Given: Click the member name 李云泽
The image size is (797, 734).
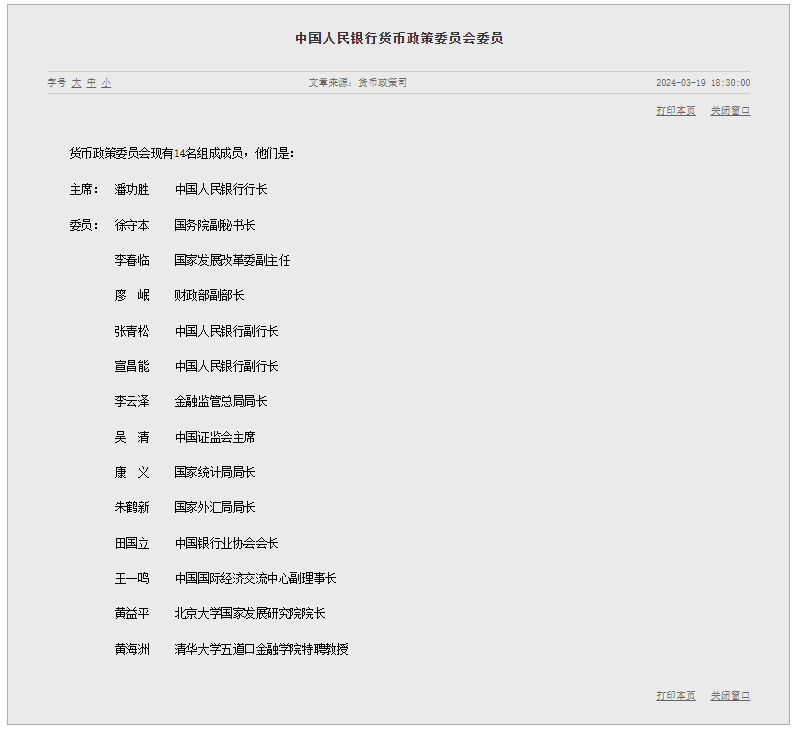Looking at the screenshot, I should pos(132,402).
